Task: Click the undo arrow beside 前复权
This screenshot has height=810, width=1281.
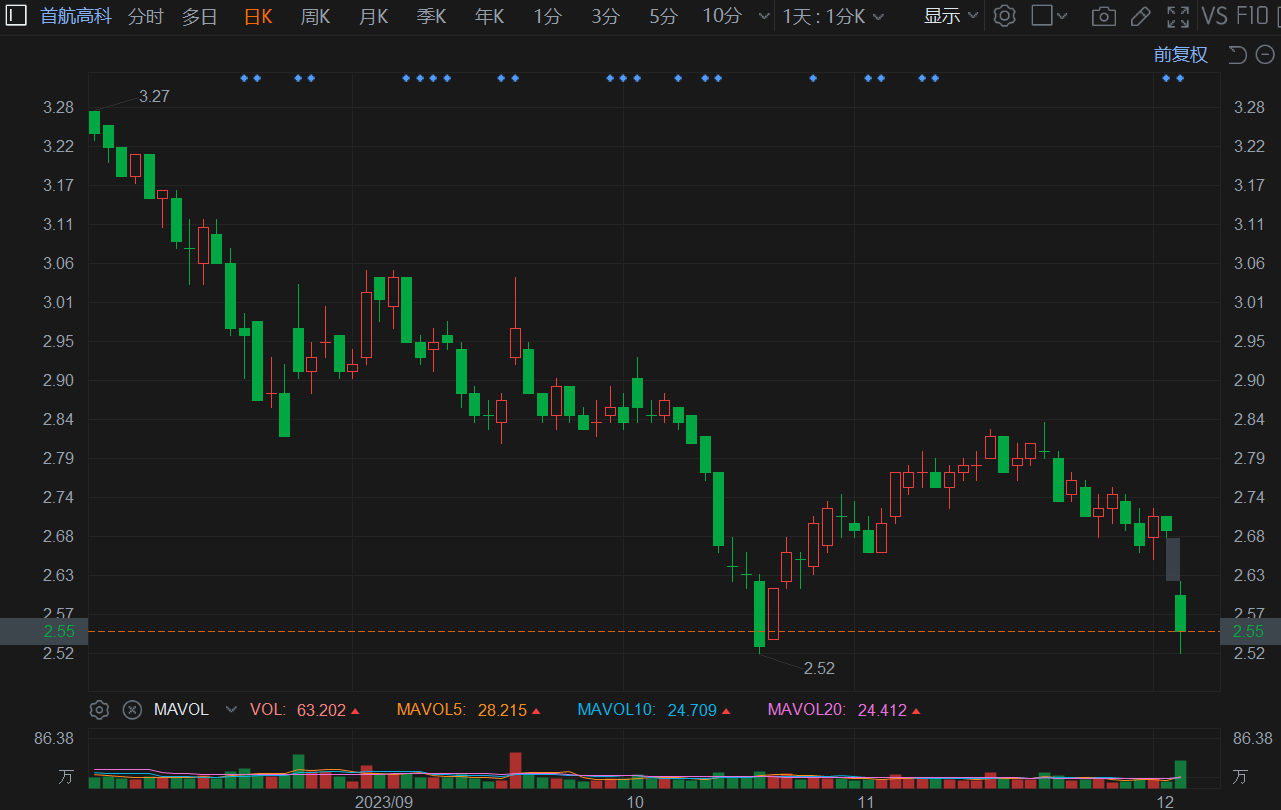Action: [1237, 55]
